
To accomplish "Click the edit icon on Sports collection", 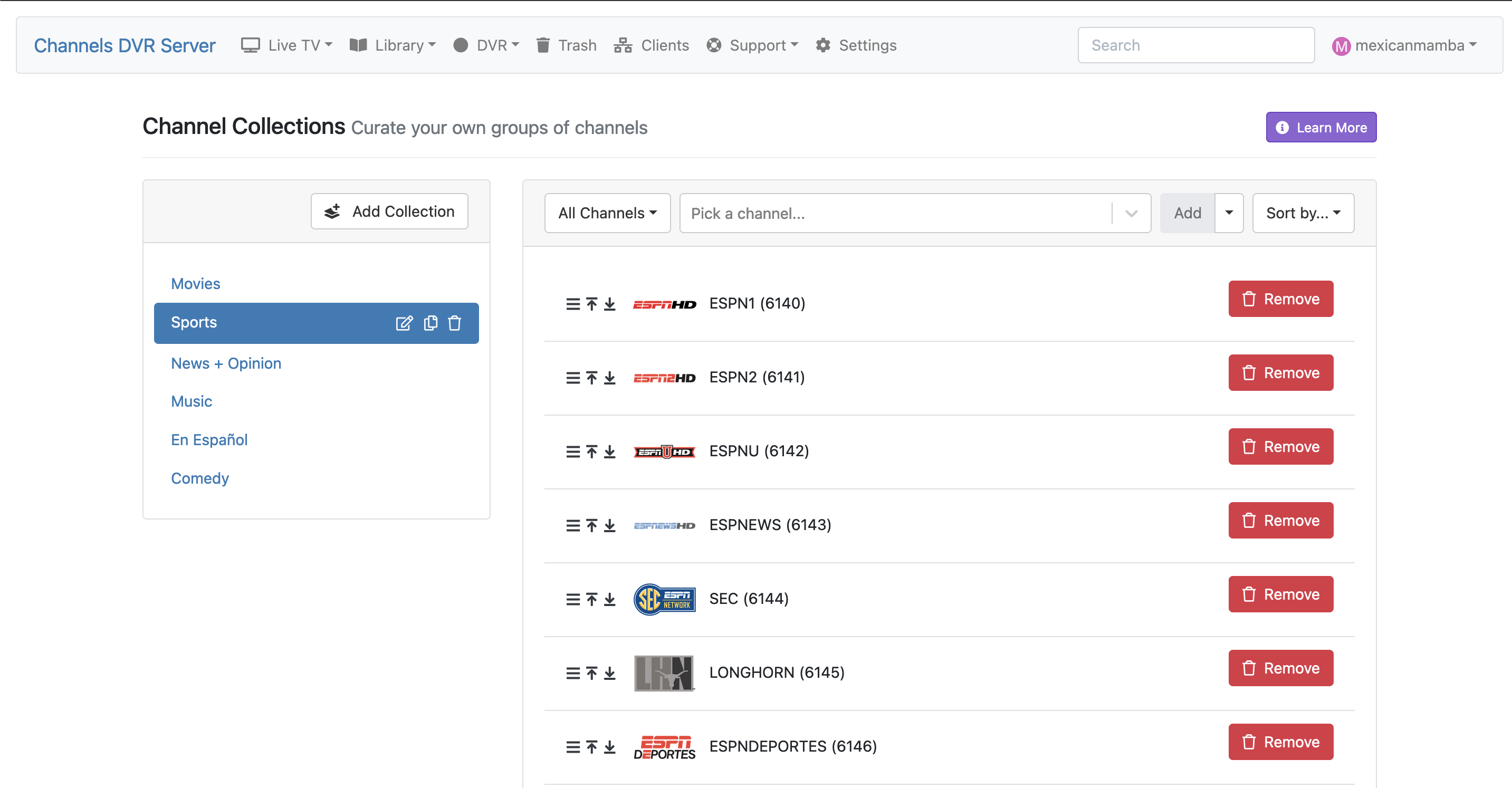I will 404,323.
